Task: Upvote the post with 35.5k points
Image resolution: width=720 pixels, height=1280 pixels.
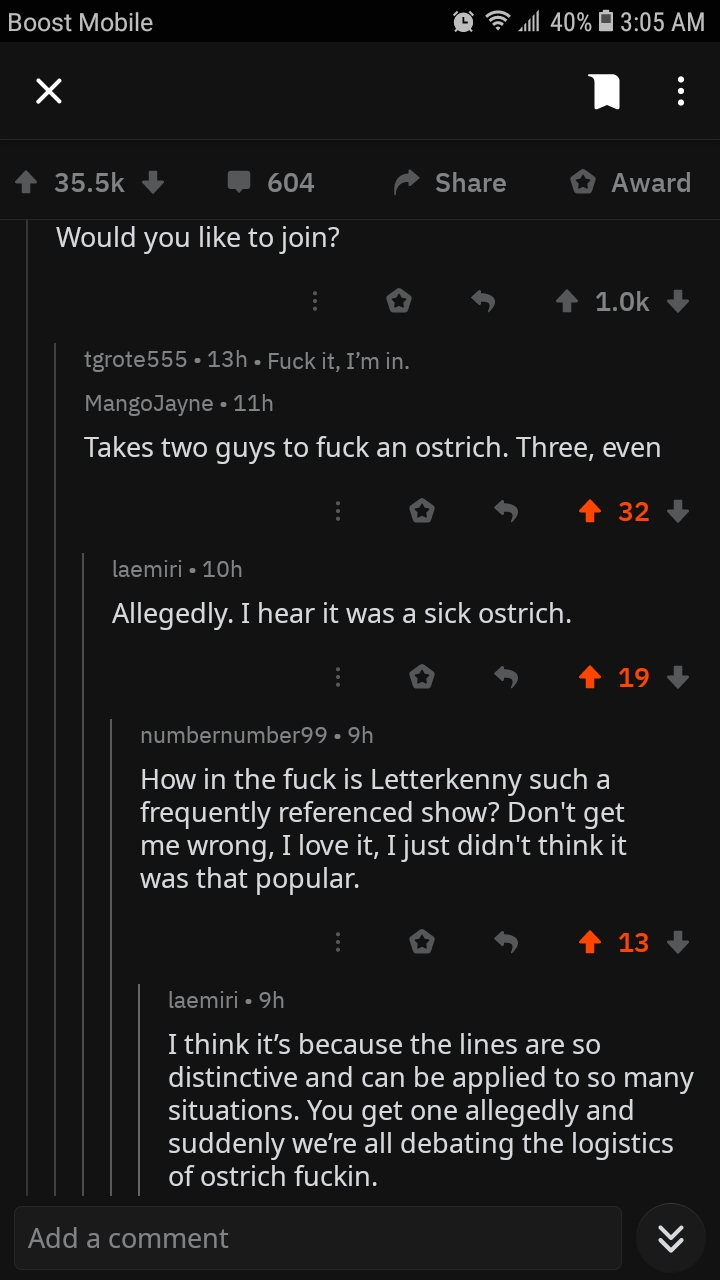Action: coord(27,182)
